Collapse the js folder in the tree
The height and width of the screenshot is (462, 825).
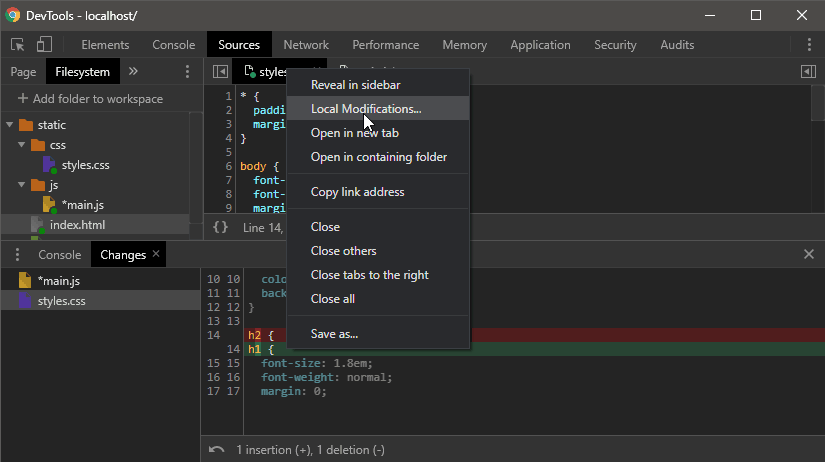[21, 185]
